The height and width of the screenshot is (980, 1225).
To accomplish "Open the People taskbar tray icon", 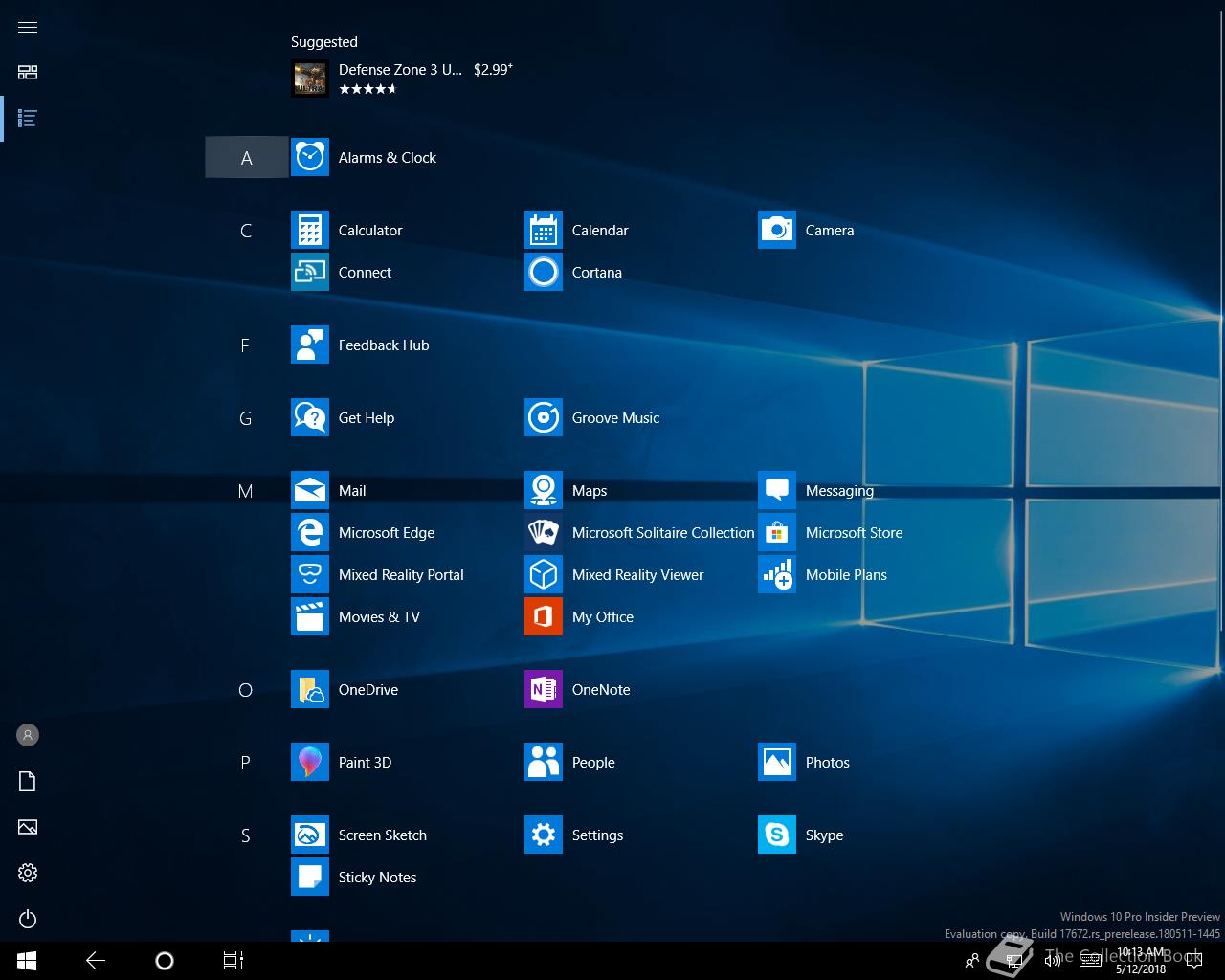I will pos(972,961).
